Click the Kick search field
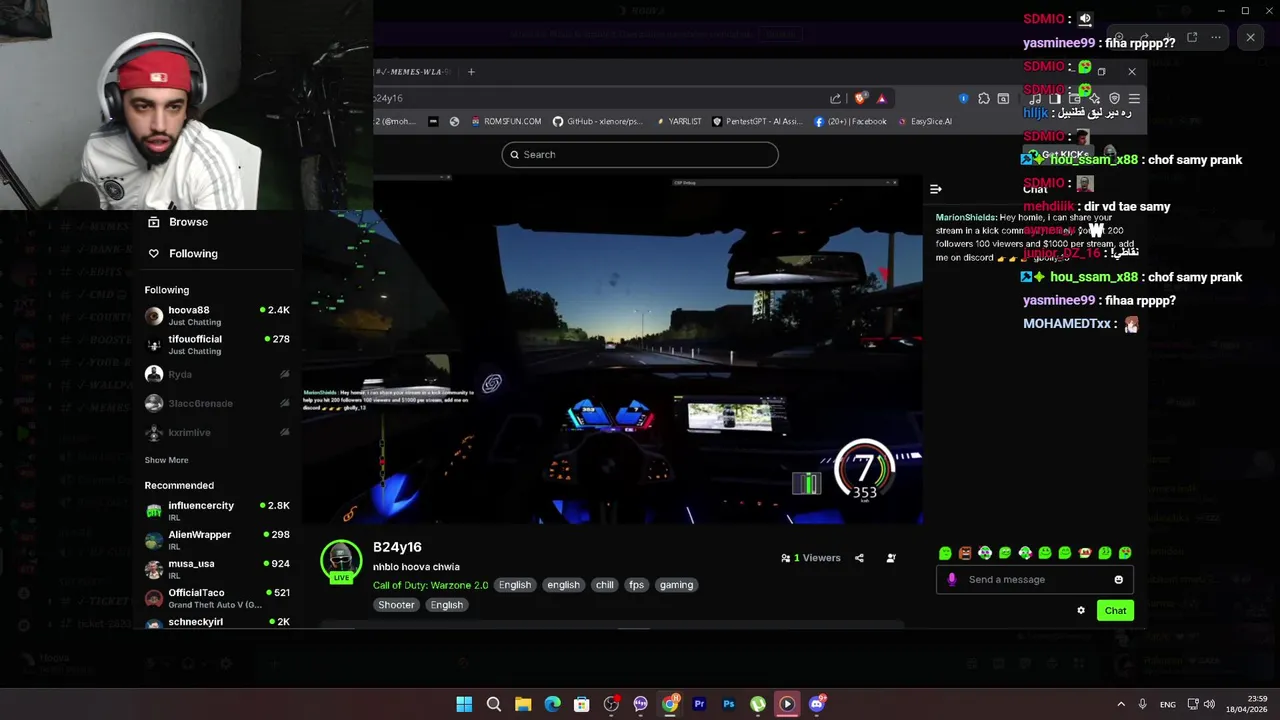The width and height of the screenshot is (1280, 720). pos(640,154)
